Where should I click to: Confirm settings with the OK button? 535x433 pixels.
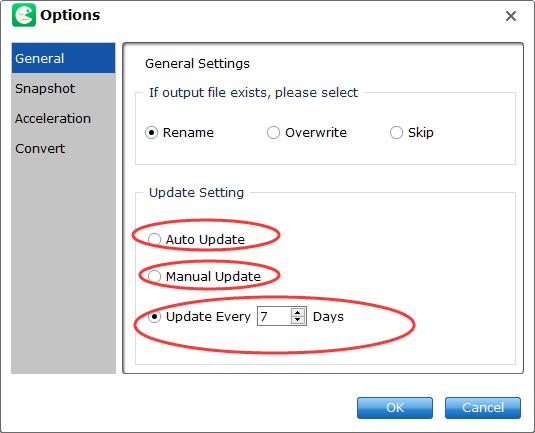click(395, 408)
